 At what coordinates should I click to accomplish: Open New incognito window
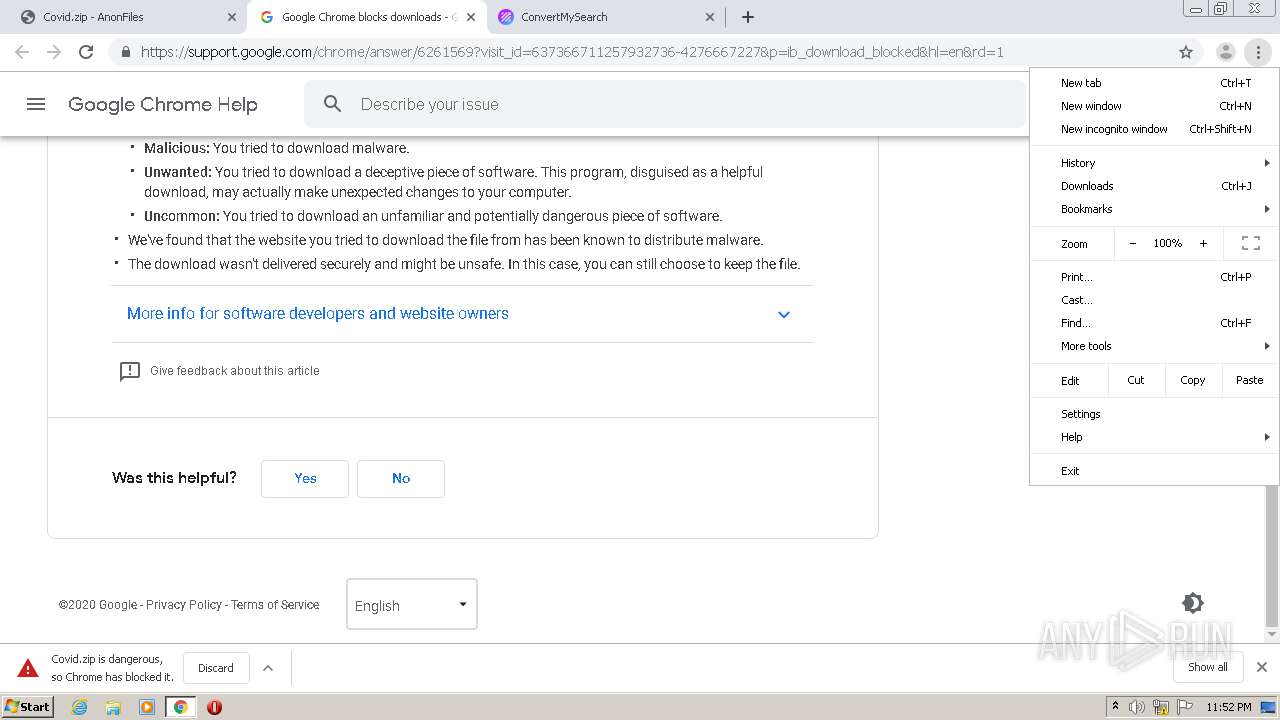(x=1155, y=129)
